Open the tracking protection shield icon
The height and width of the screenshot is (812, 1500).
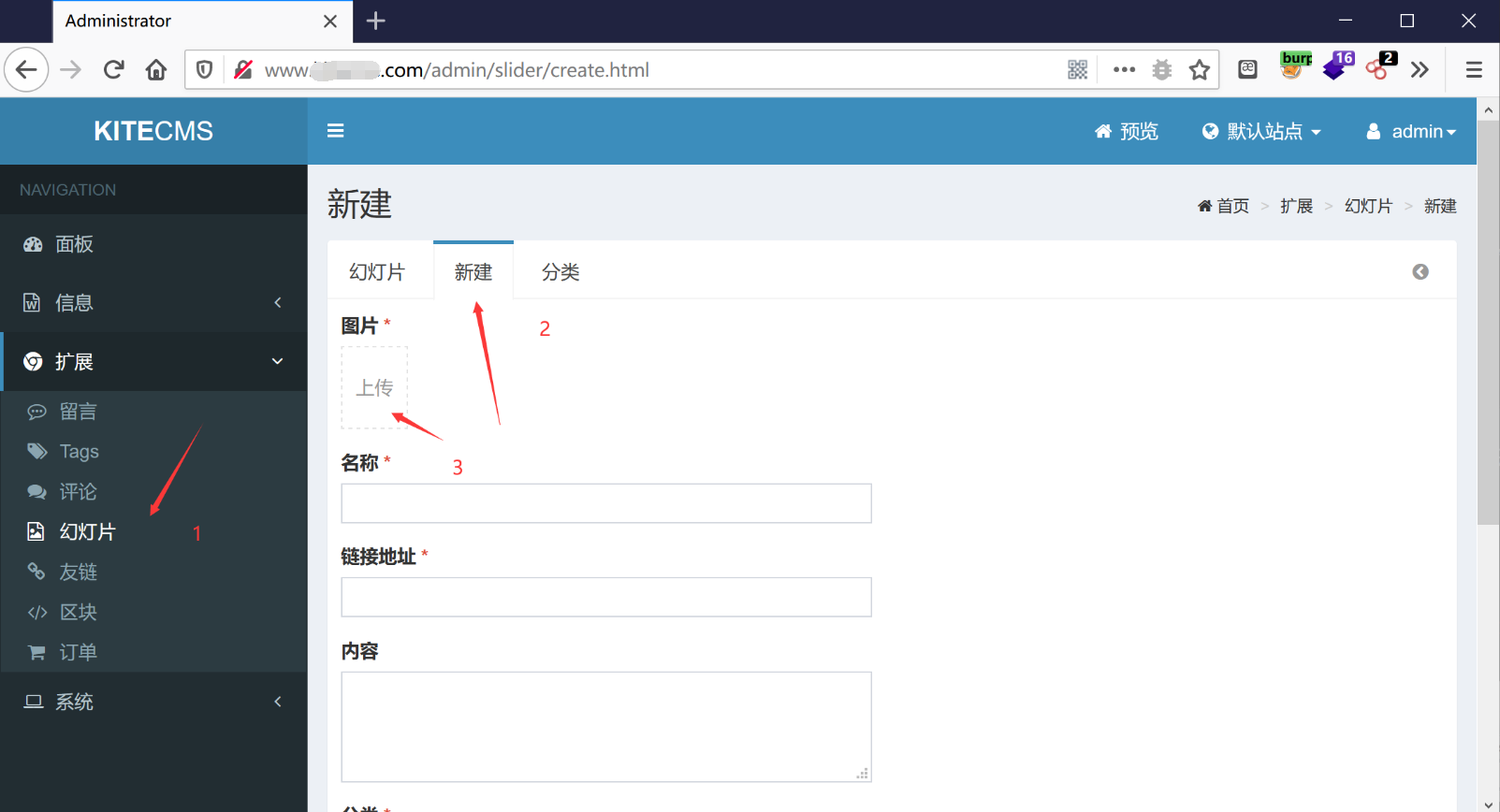204,70
